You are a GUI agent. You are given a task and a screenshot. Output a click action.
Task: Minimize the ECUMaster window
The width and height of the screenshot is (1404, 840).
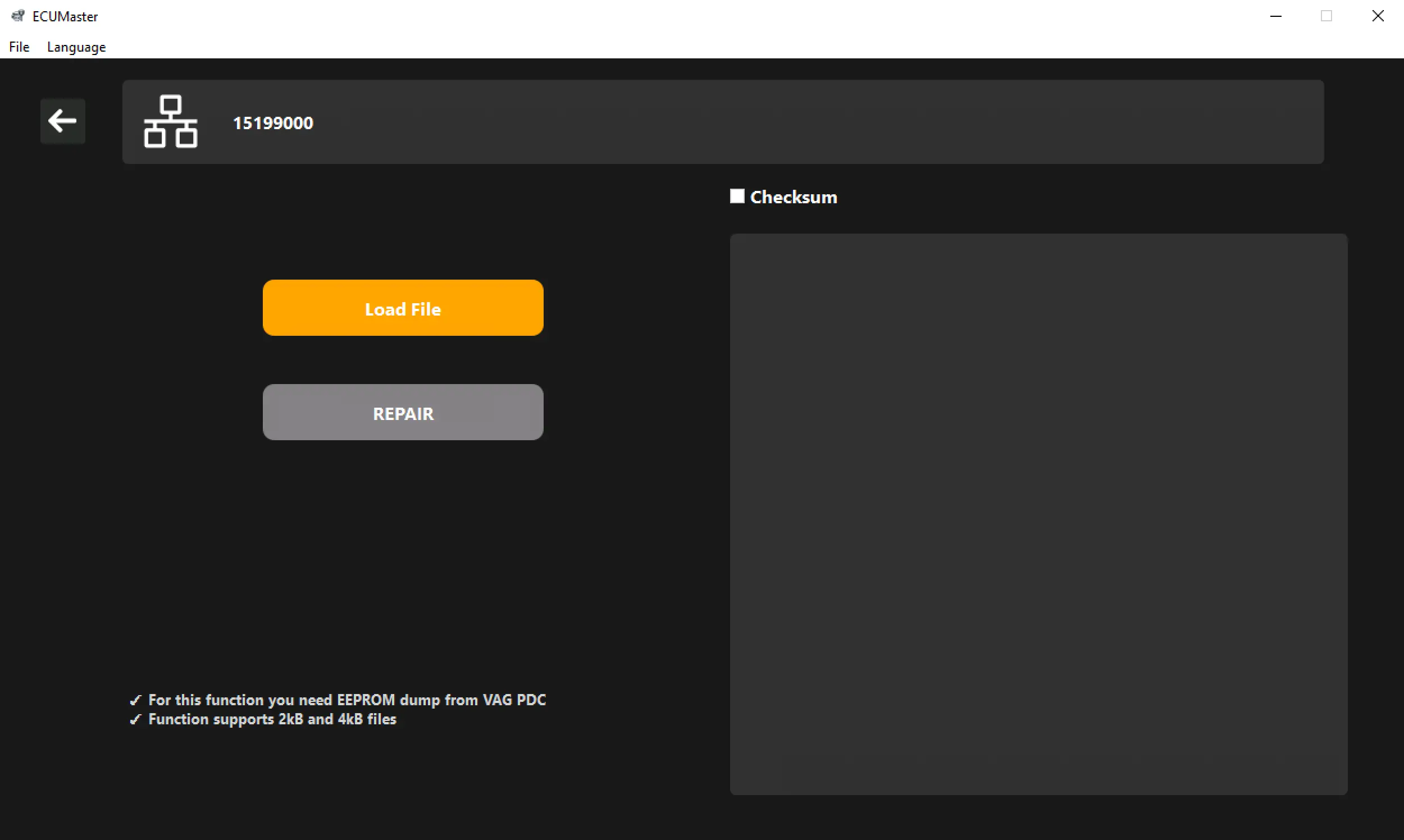pyautogui.click(x=1275, y=16)
